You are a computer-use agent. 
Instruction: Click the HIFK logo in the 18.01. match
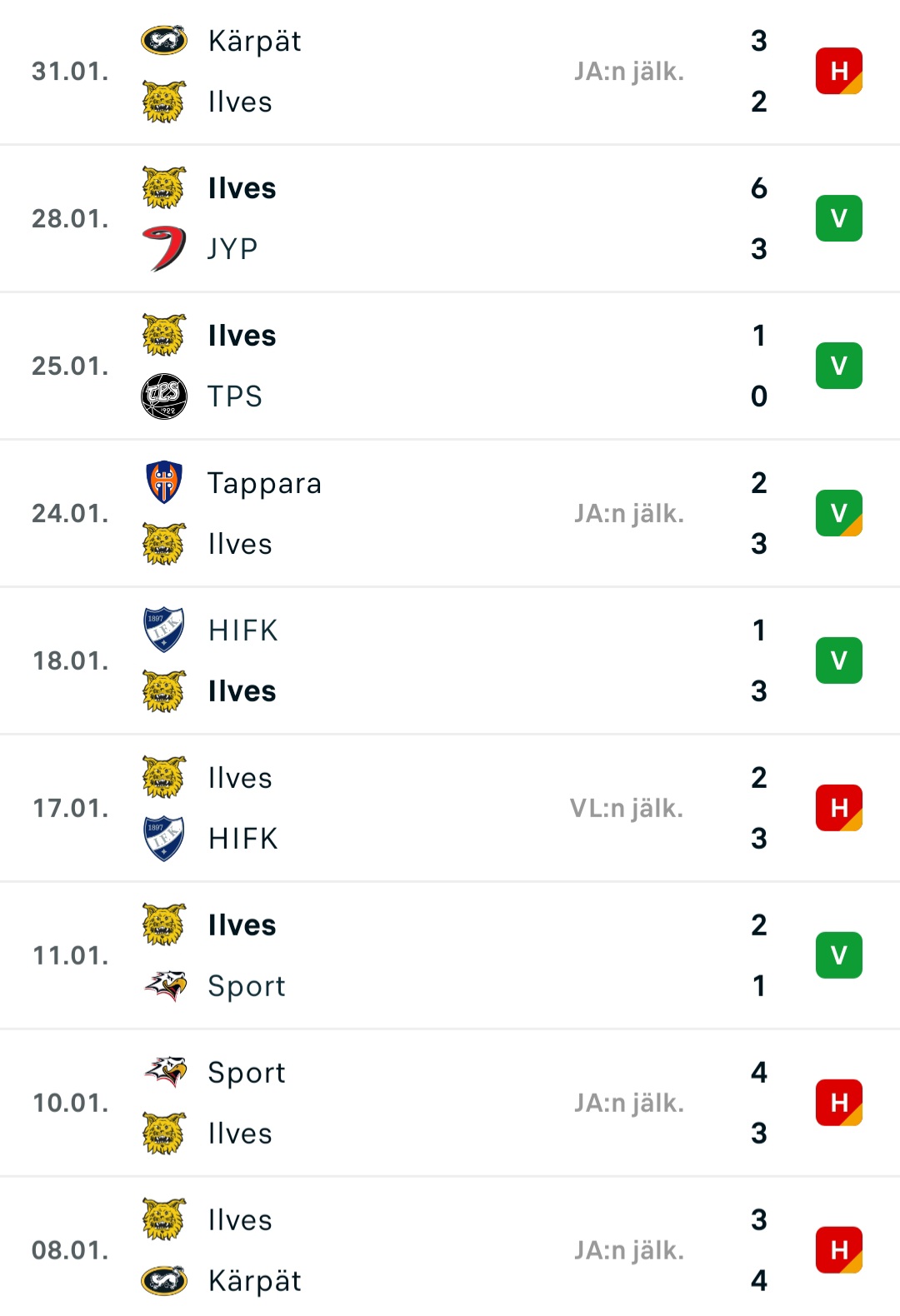164,630
